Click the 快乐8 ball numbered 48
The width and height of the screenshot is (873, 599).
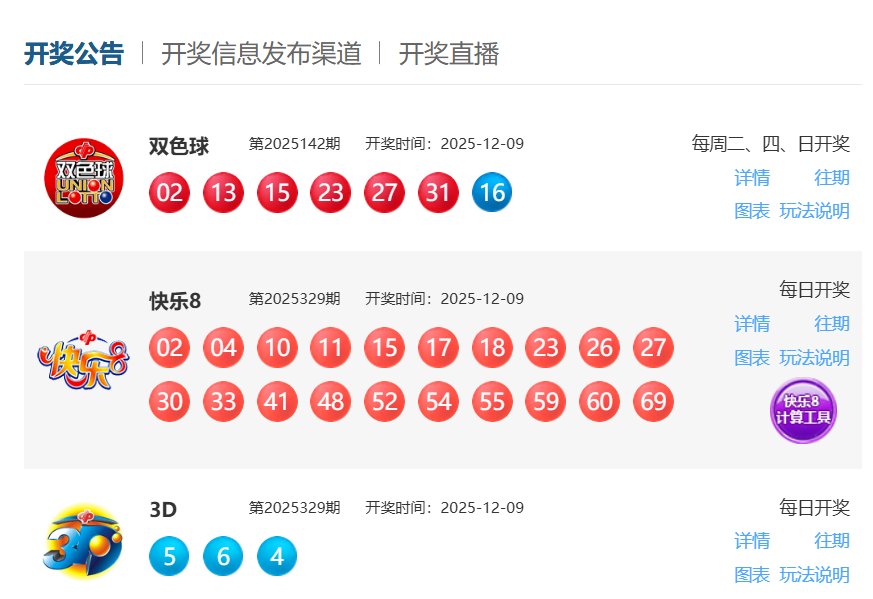point(331,401)
